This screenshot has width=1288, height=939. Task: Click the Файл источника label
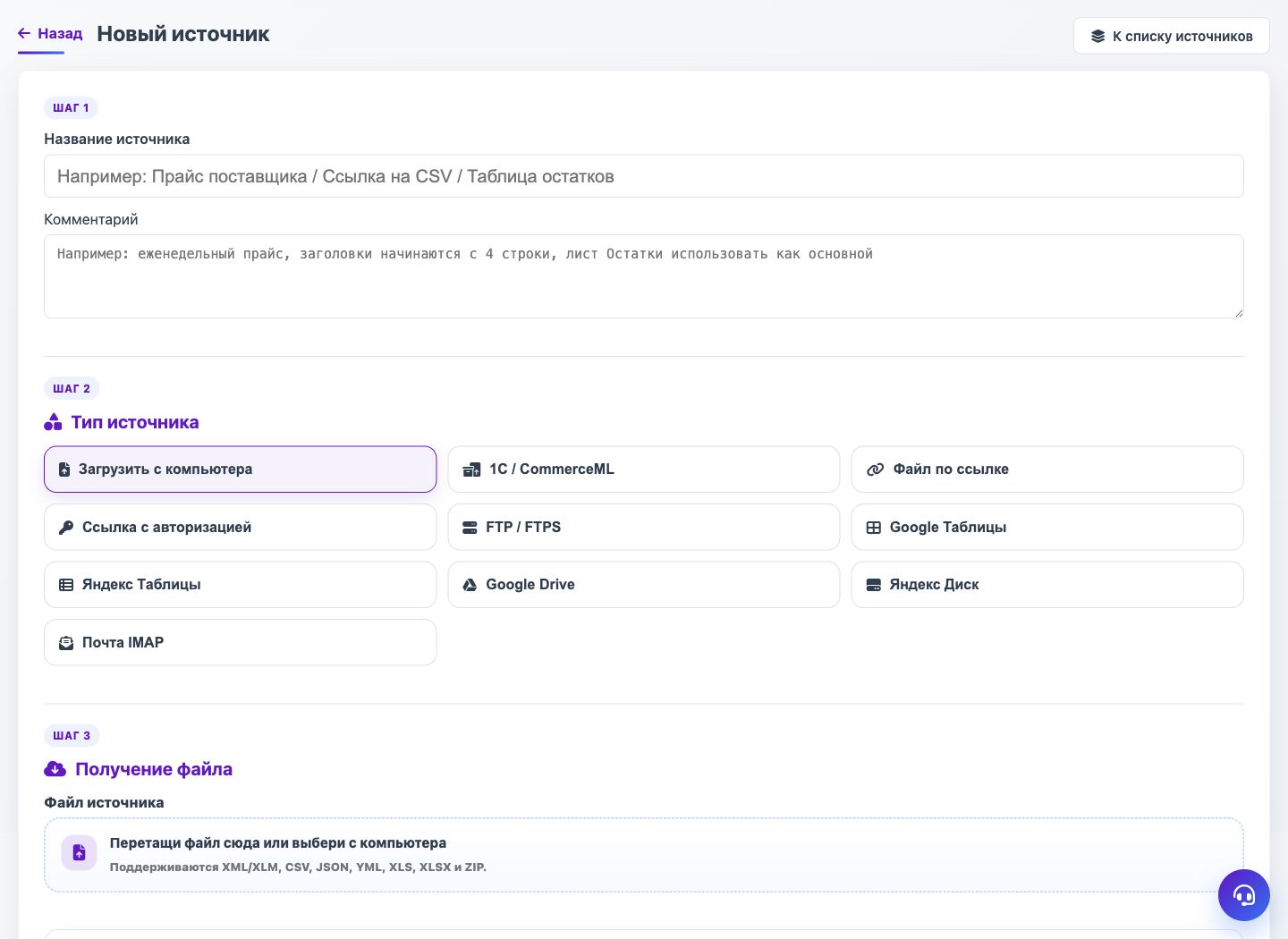click(x=104, y=803)
